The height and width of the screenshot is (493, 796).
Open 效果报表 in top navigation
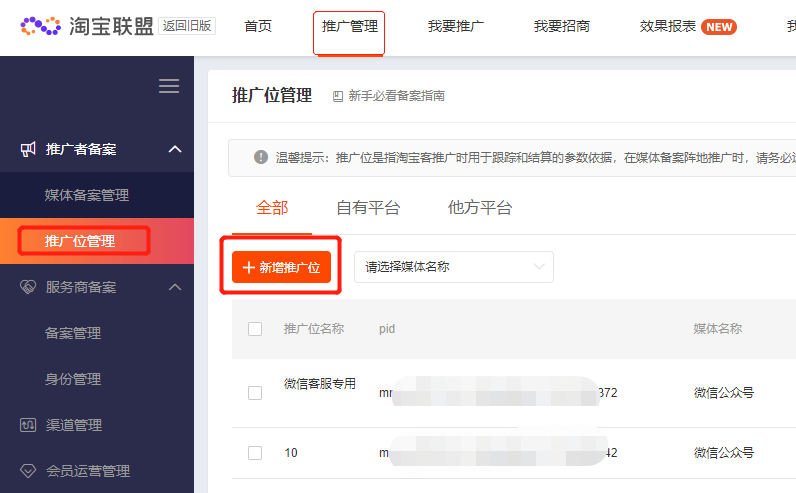pos(668,26)
